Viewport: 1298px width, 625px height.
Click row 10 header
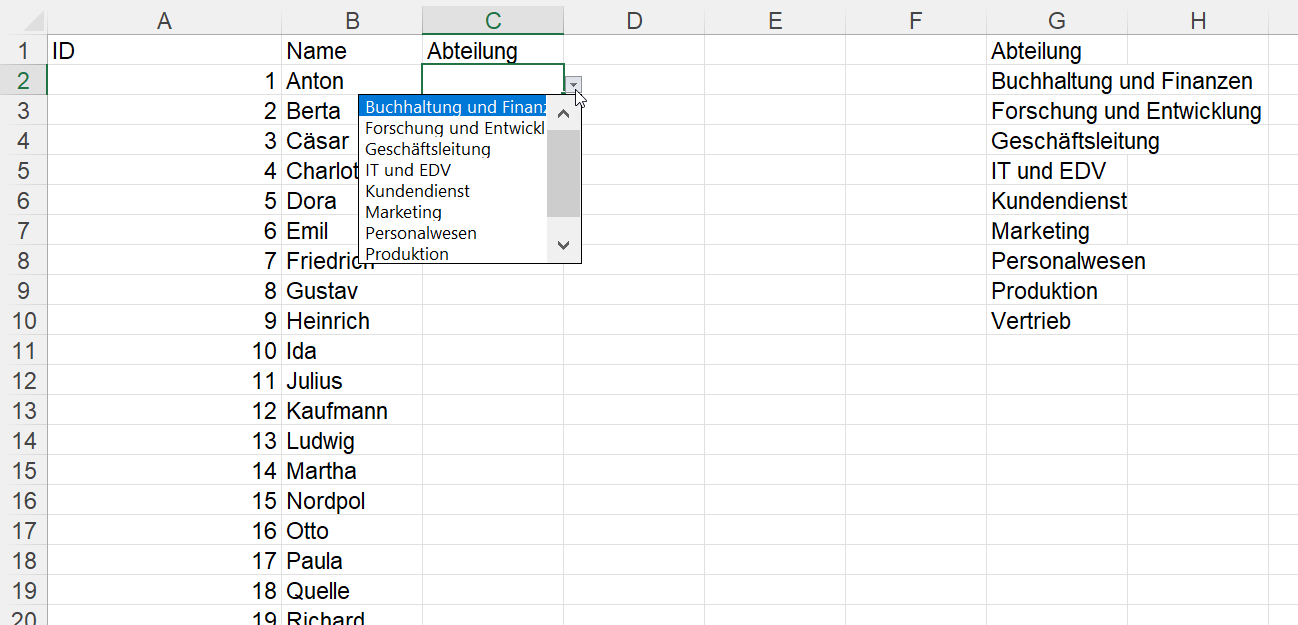click(23, 321)
